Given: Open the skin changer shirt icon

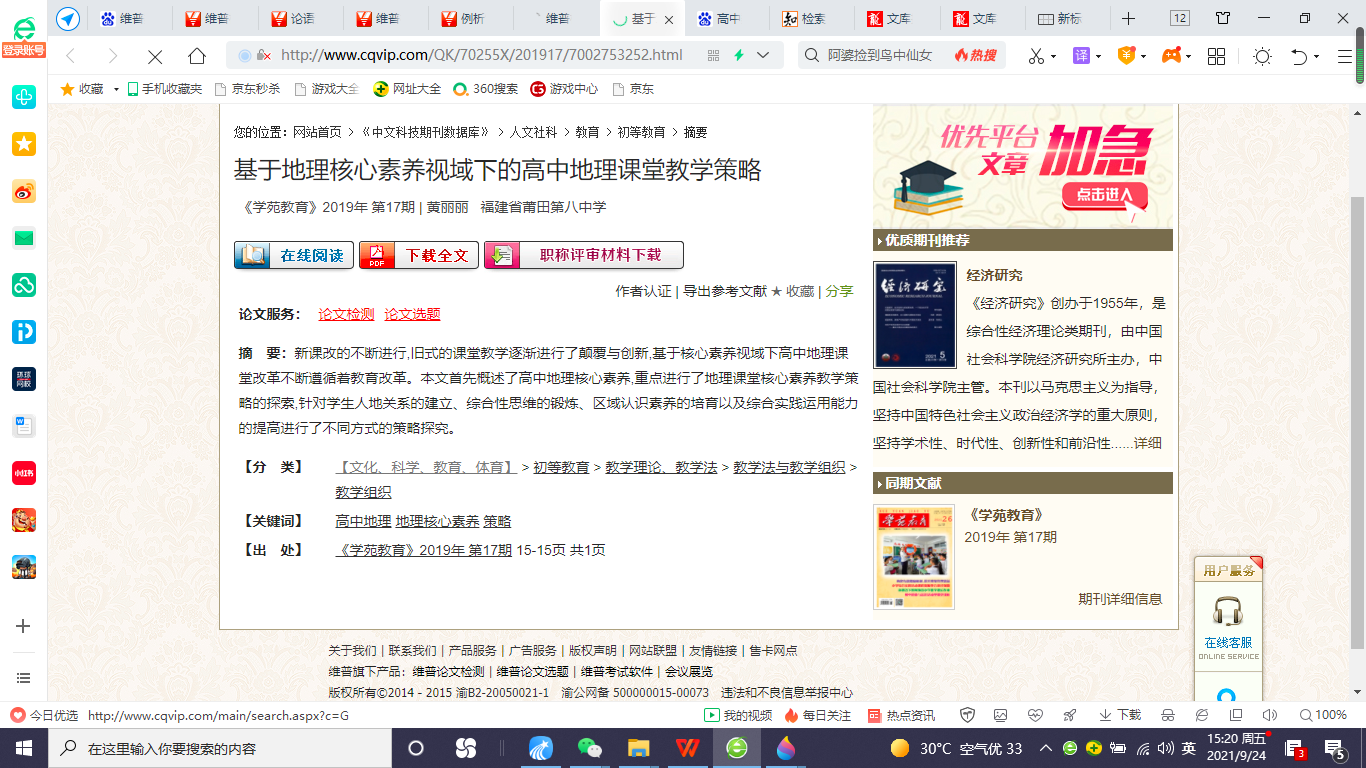Looking at the screenshot, I should [1223, 18].
